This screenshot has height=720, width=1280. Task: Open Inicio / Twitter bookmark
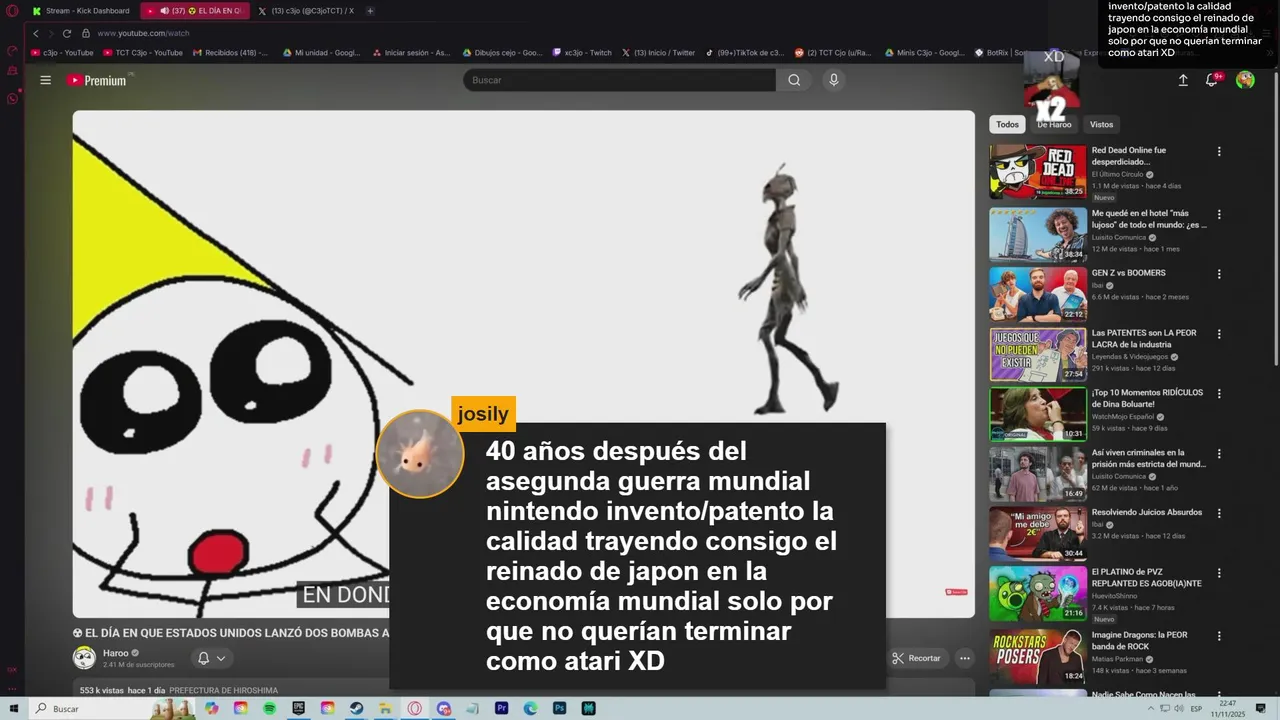[658, 53]
